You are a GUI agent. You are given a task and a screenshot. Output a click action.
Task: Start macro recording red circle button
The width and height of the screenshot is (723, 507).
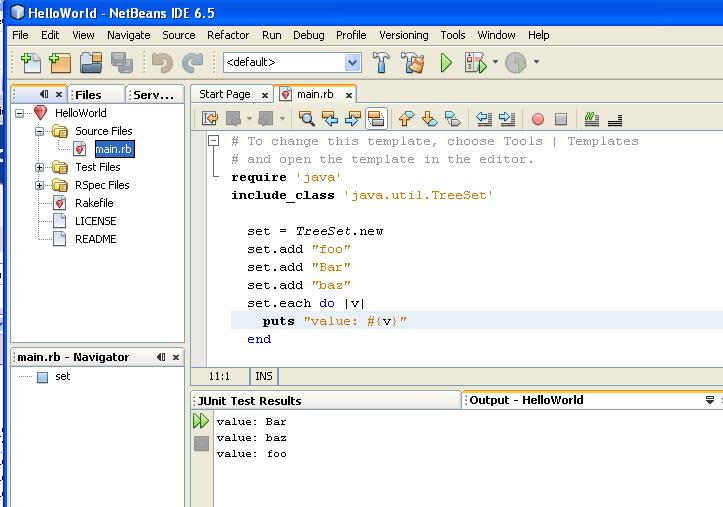[x=538, y=119]
